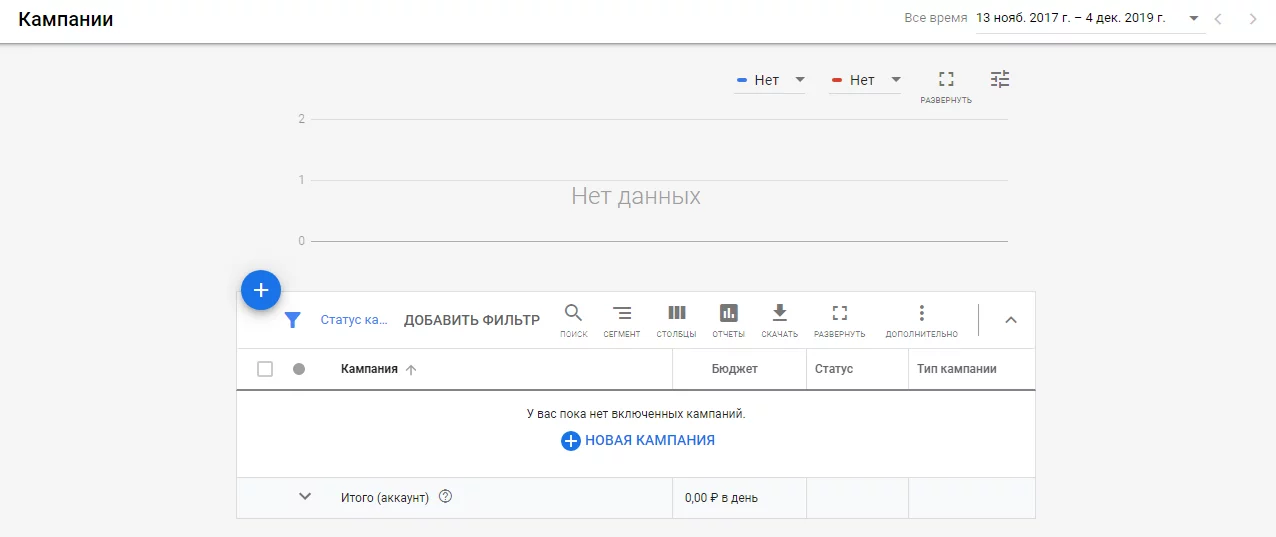Open the Столбцы columns tool
This screenshot has height=537, width=1276.
677,320
